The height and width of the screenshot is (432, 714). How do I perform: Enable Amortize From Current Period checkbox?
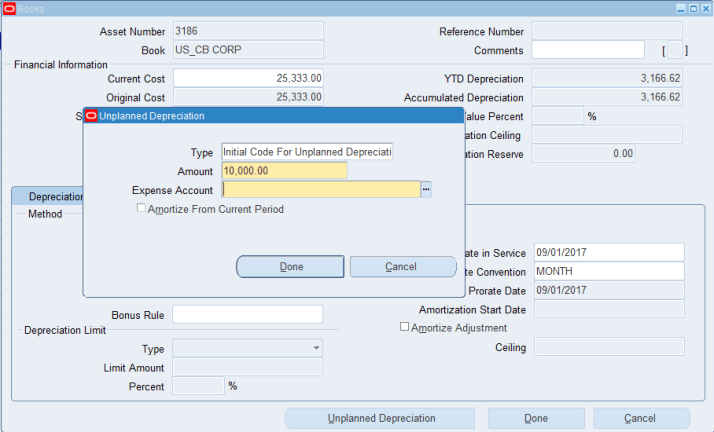coord(141,209)
